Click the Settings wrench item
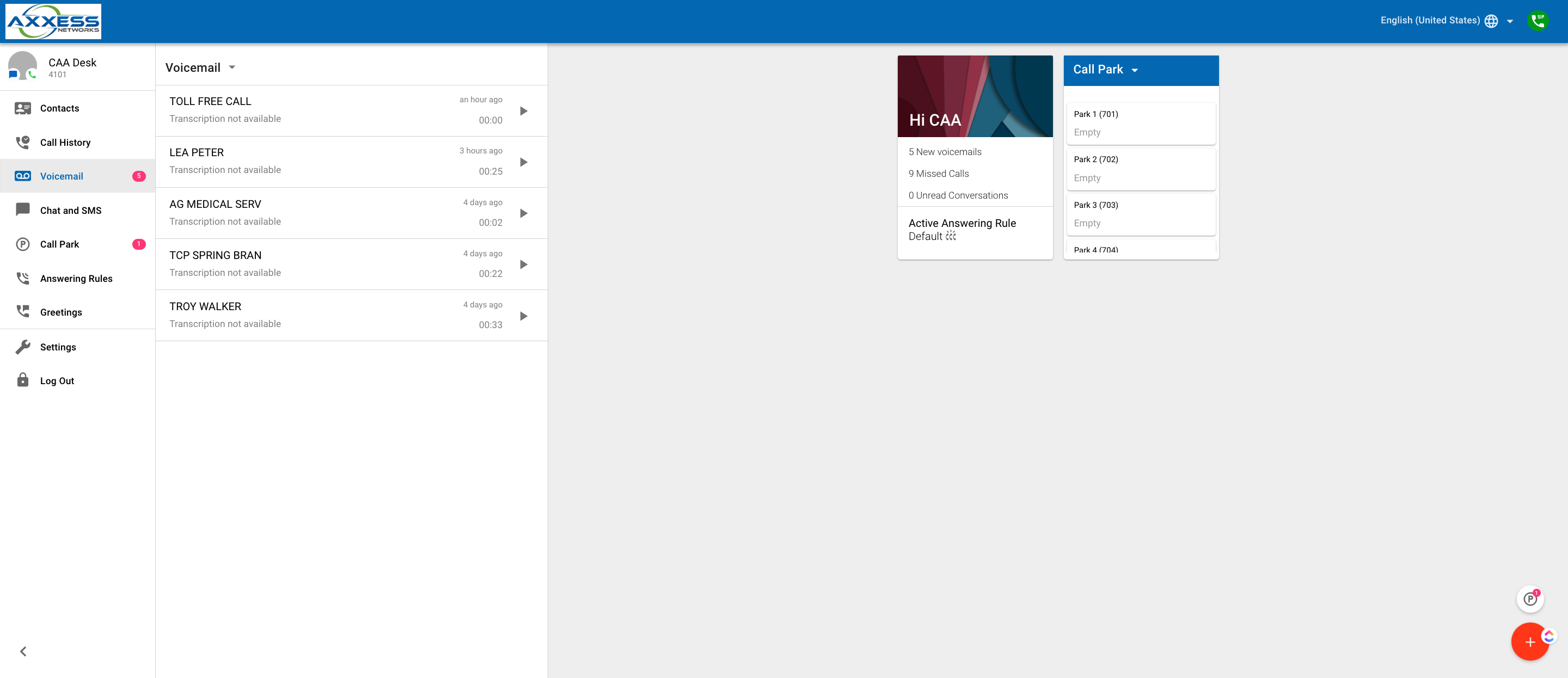 pyautogui.click(x=58, y=347)
